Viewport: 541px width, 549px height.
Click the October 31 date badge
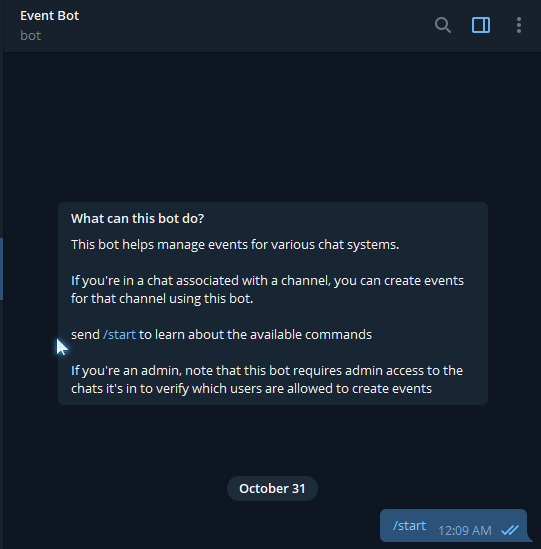272,488
